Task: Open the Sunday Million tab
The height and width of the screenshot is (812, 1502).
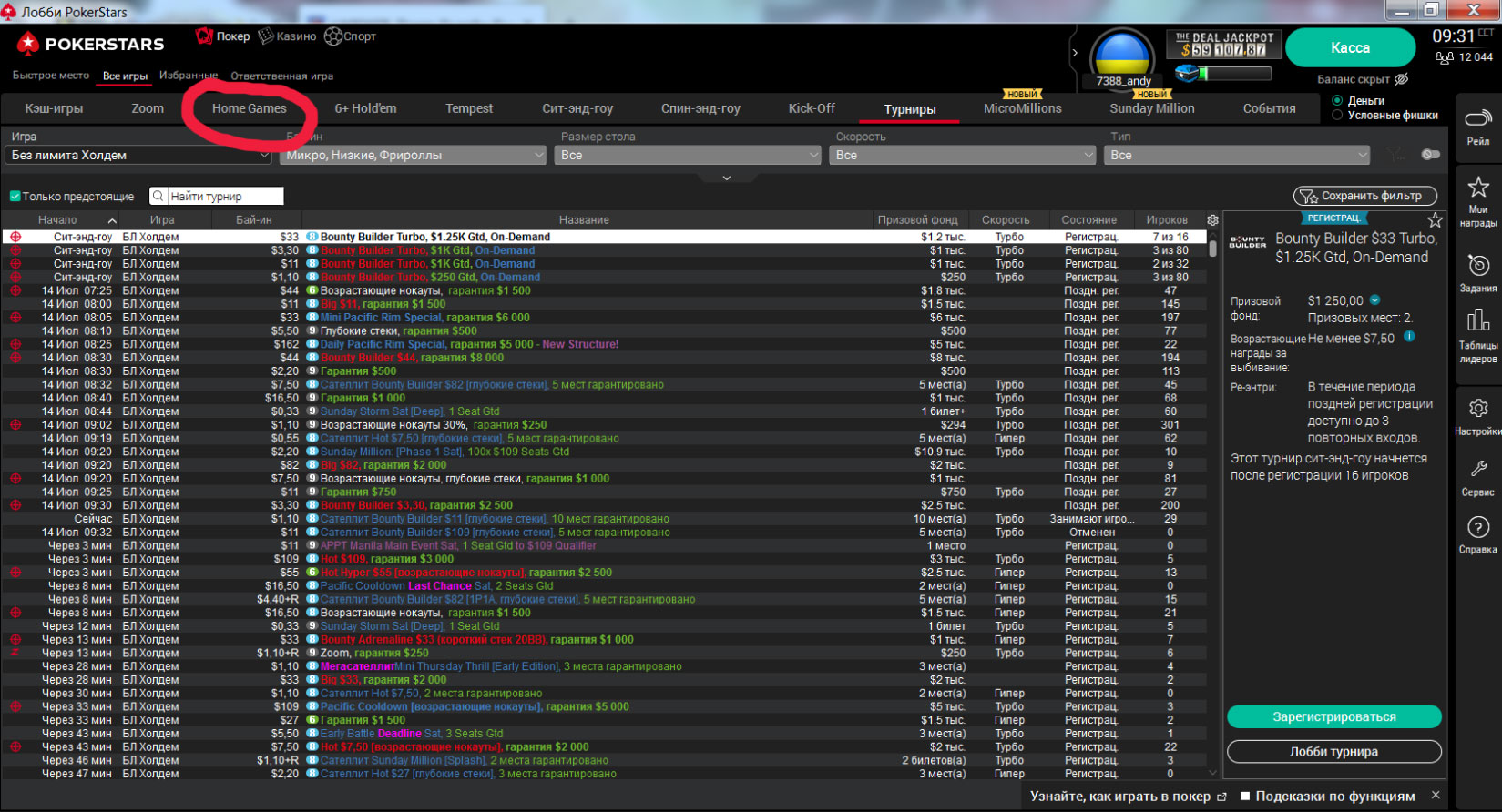Action: pyautogui.click(x=1152, y=108)
